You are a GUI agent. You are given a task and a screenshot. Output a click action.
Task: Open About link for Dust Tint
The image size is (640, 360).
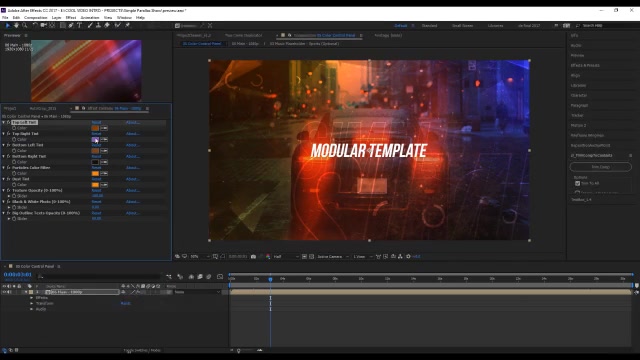(x=133, y=179)
